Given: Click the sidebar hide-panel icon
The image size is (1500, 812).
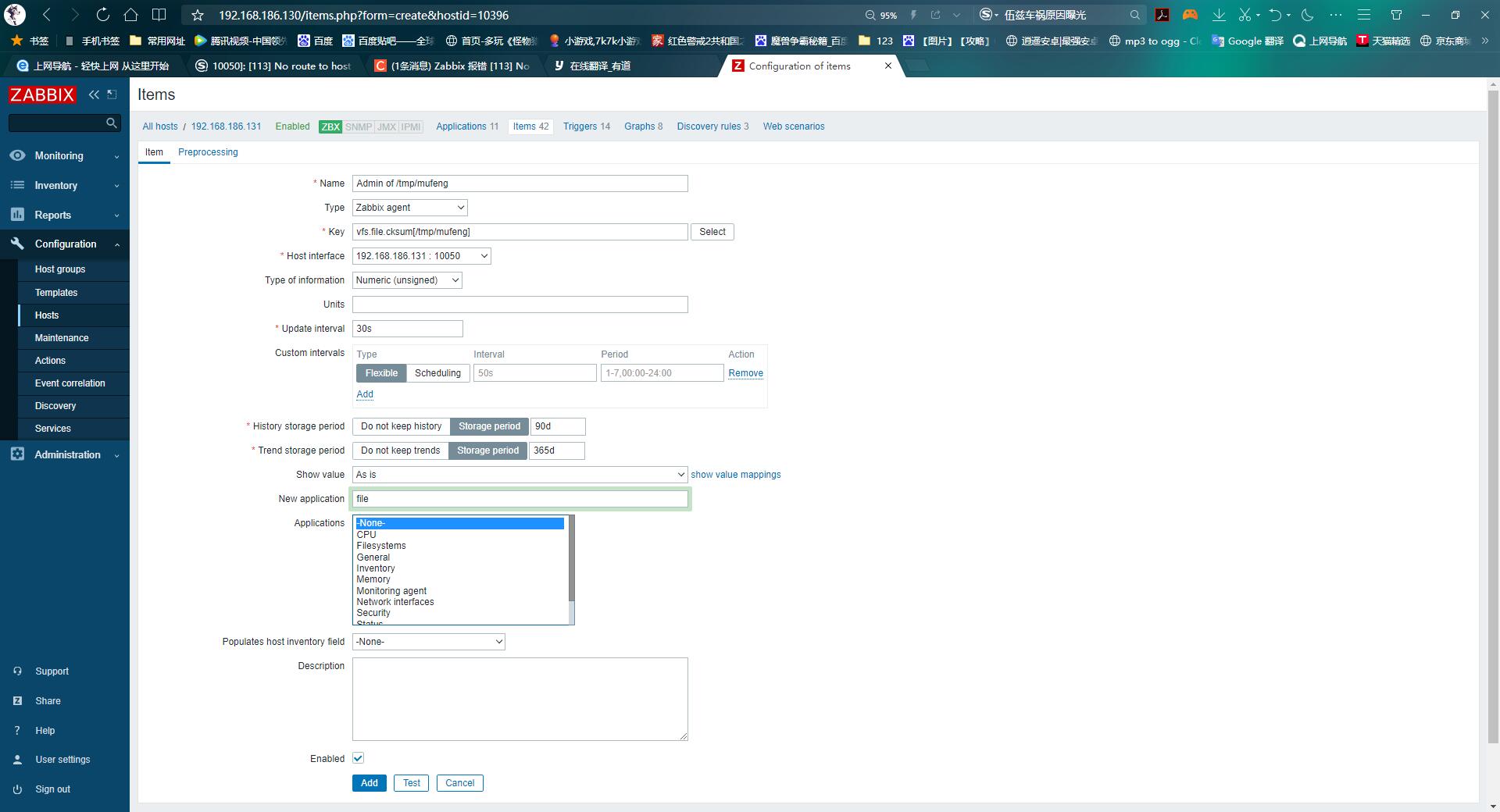Looking at the screenshot, I should click(x=112, y=94).
